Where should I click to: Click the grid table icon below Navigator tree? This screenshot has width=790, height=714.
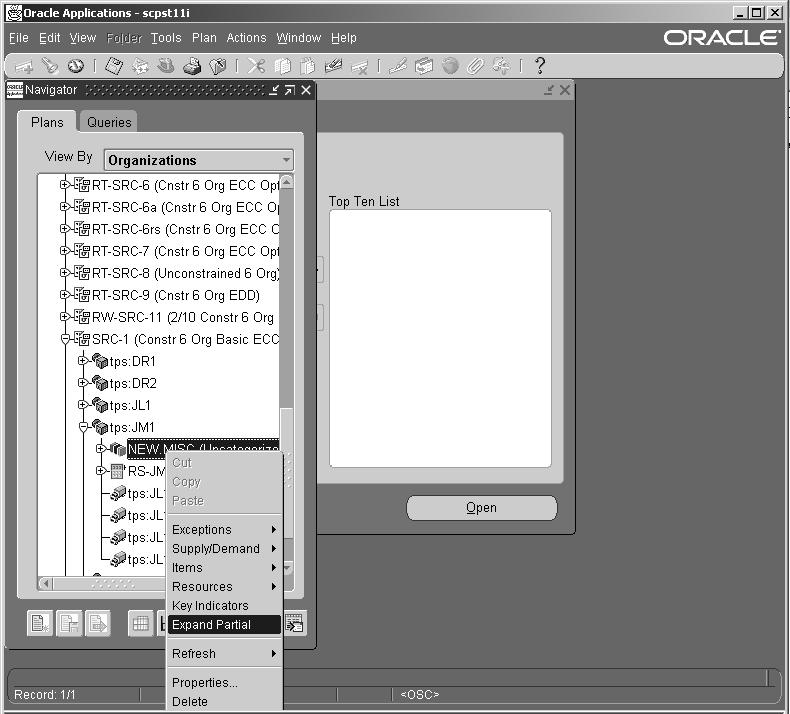tap(141, 624)
